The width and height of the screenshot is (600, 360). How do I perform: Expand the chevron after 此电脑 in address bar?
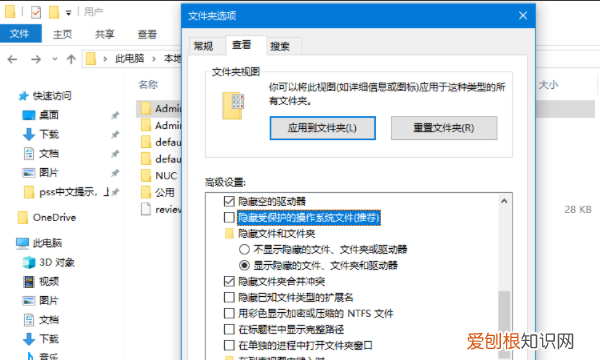pos(154,59)
